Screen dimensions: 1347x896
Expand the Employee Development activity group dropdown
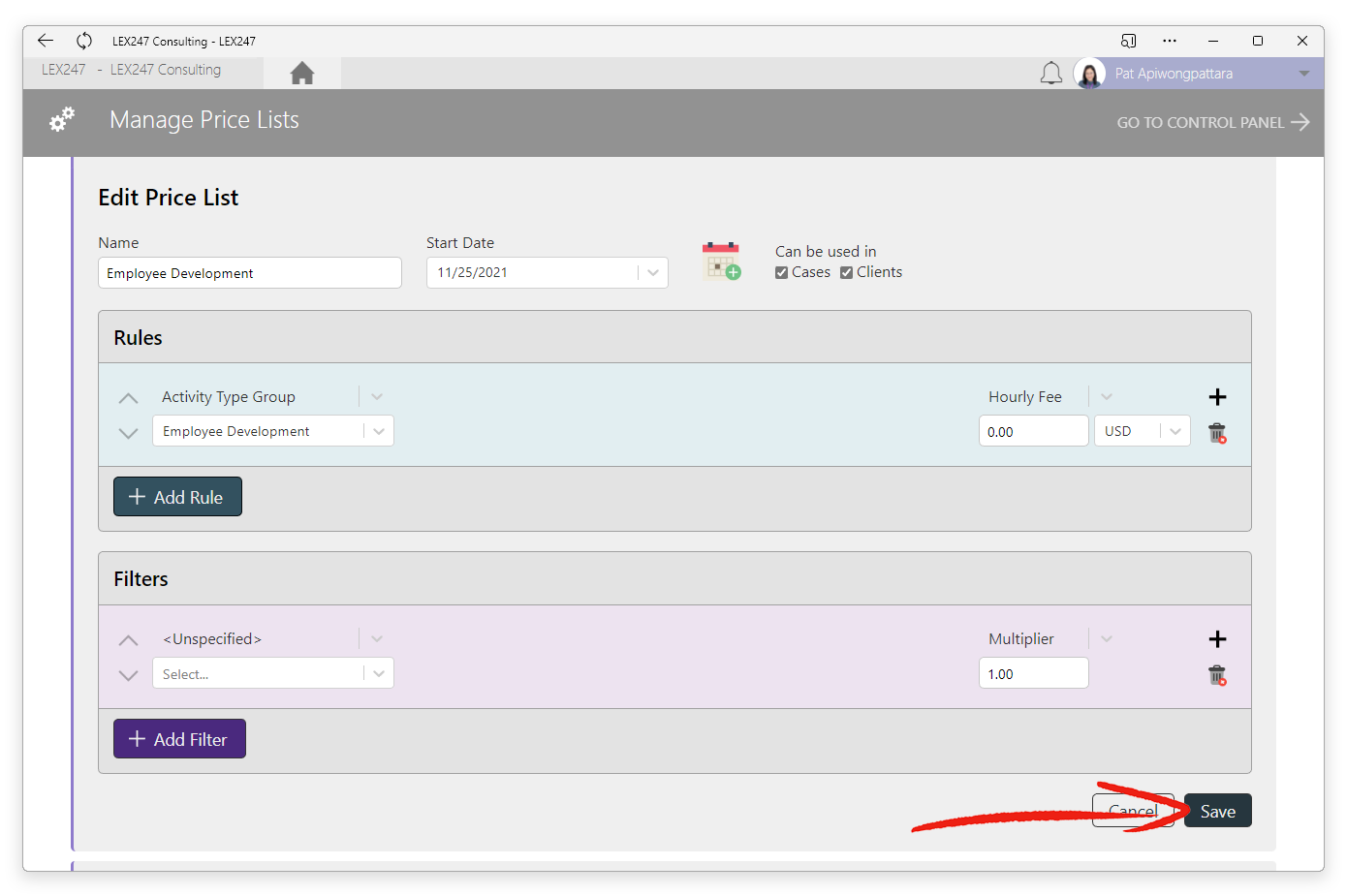coord(379,431)
